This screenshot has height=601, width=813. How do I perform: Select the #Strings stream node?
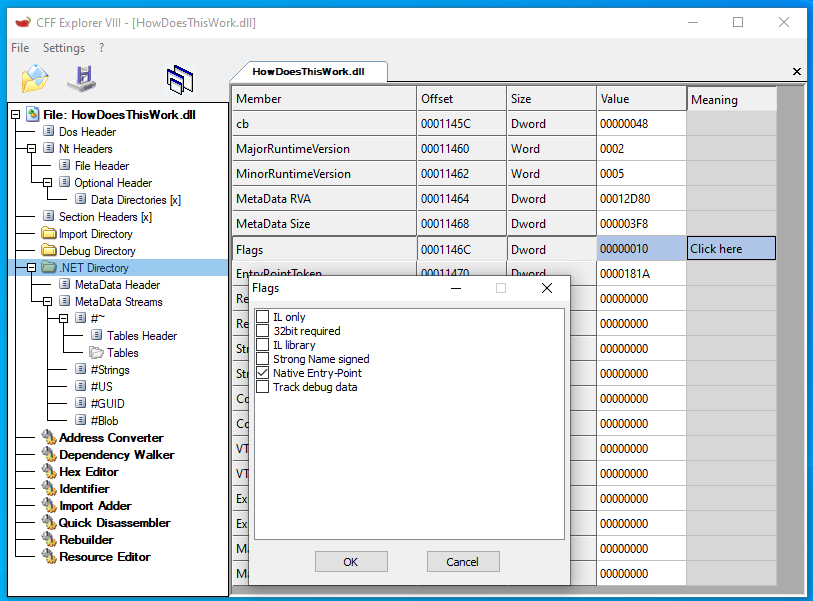110,370
